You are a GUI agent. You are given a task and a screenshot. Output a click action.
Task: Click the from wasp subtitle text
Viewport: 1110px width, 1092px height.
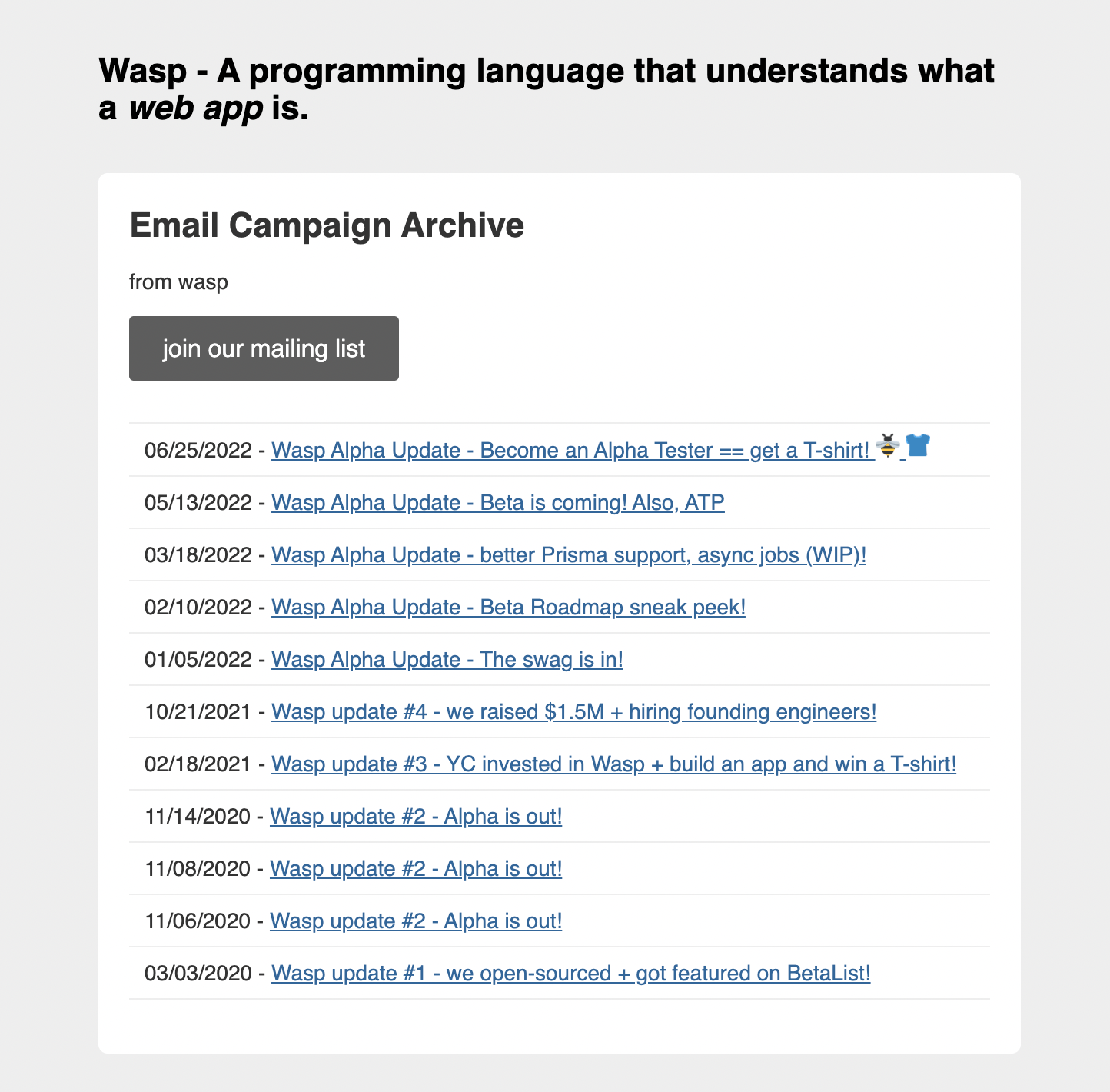point(178,281)
